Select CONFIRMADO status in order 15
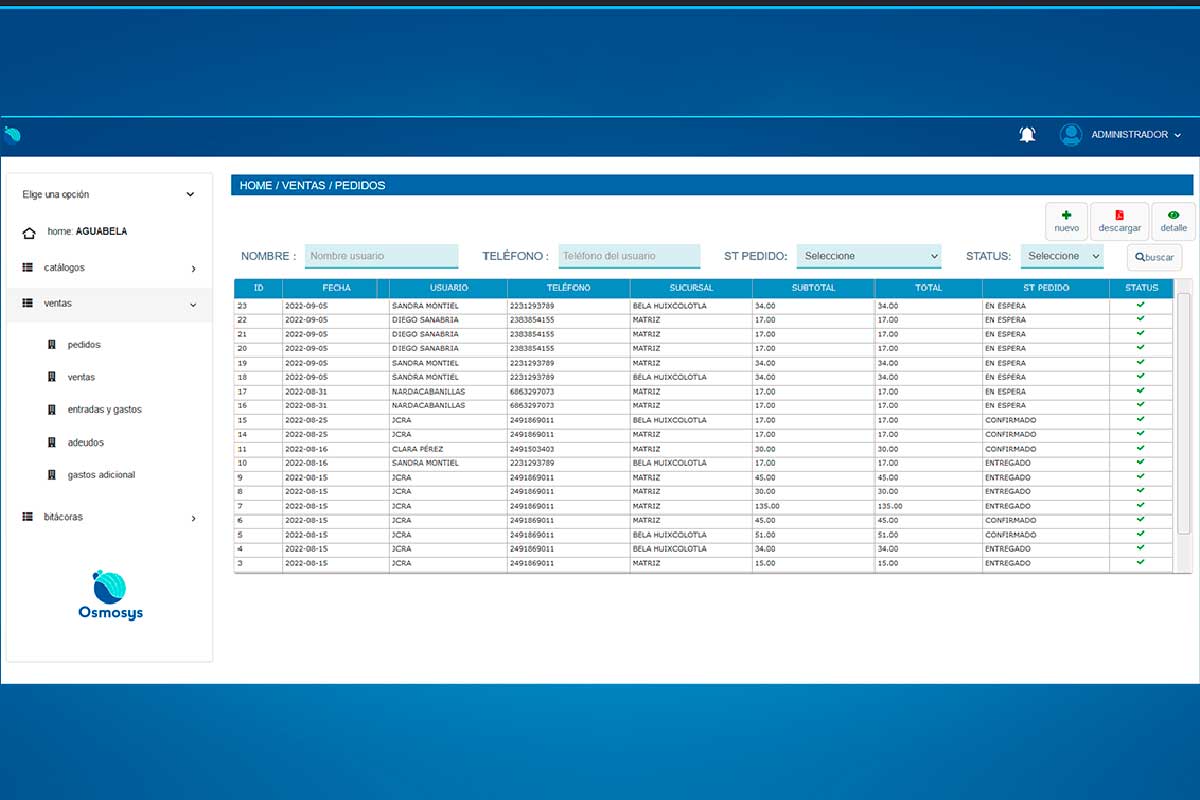 [x=1045, y=420]
